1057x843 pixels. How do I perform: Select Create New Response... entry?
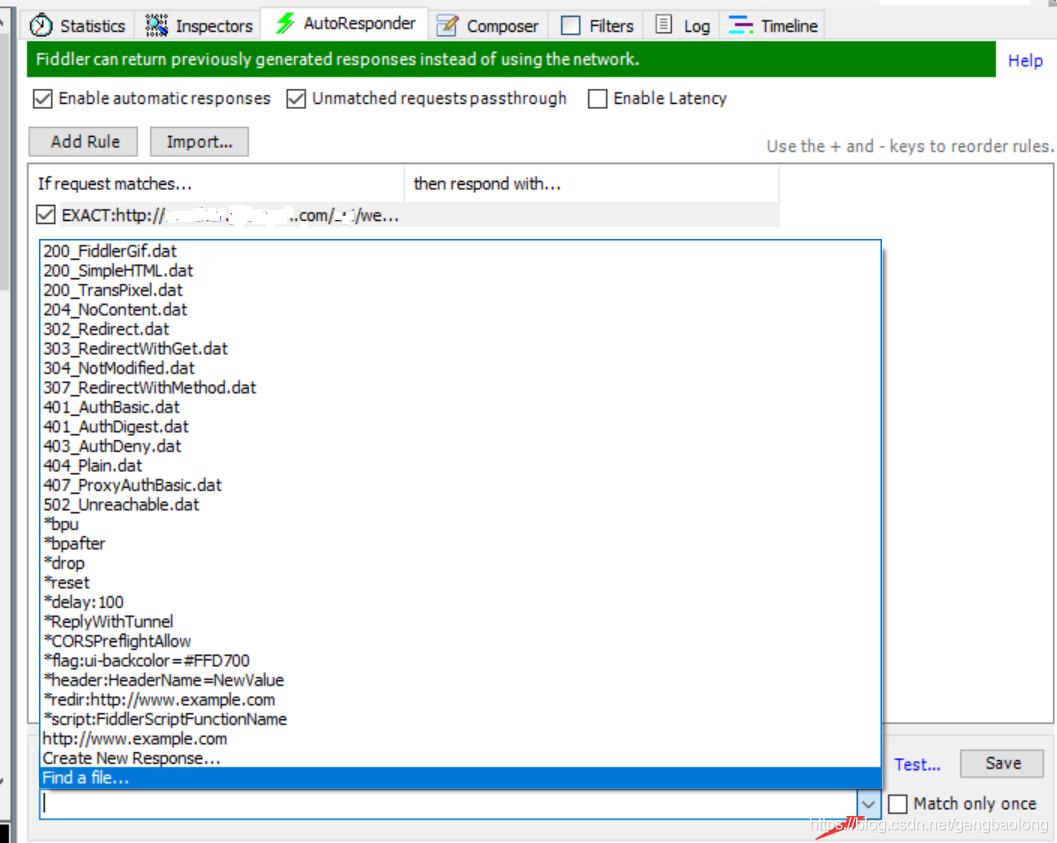pyautogui.click(x=460, y=759)
